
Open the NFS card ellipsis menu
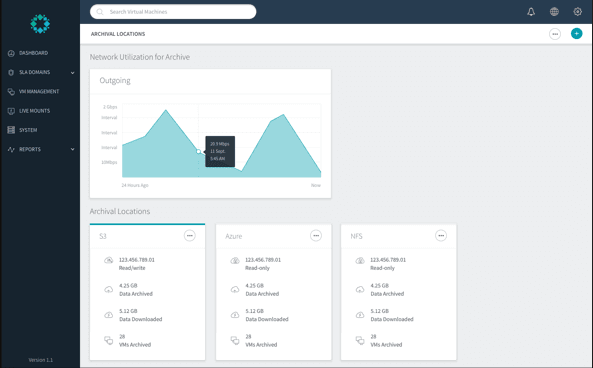tap(441, 236)
